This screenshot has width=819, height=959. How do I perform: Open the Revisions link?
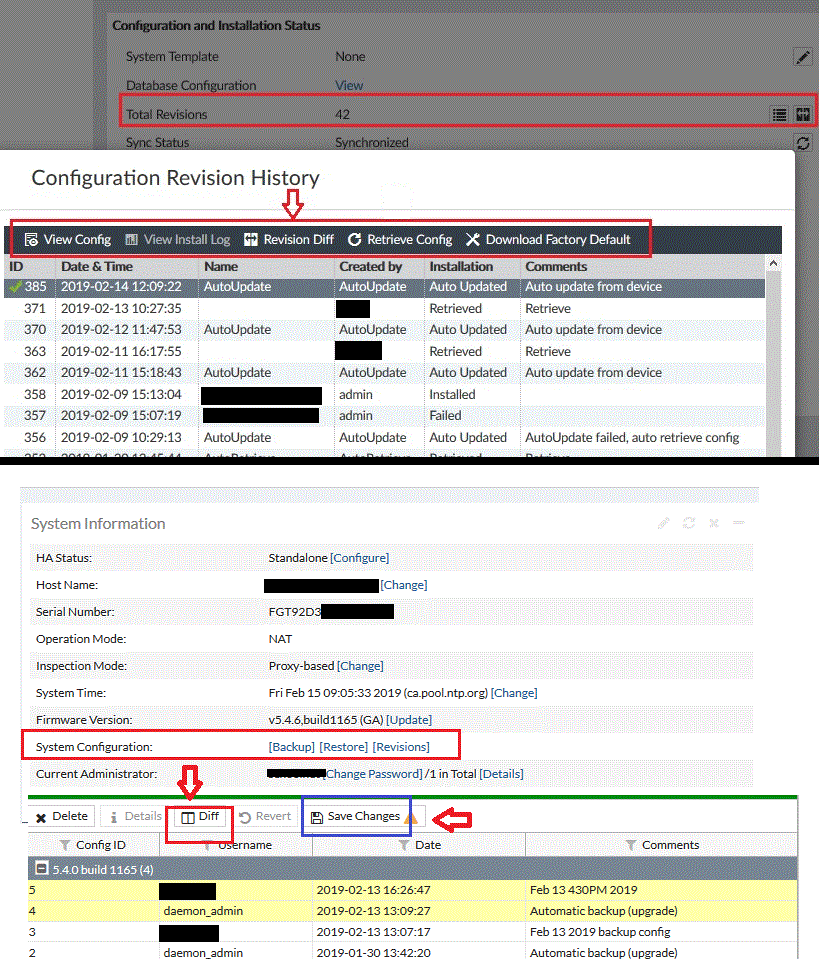[401, 747]
